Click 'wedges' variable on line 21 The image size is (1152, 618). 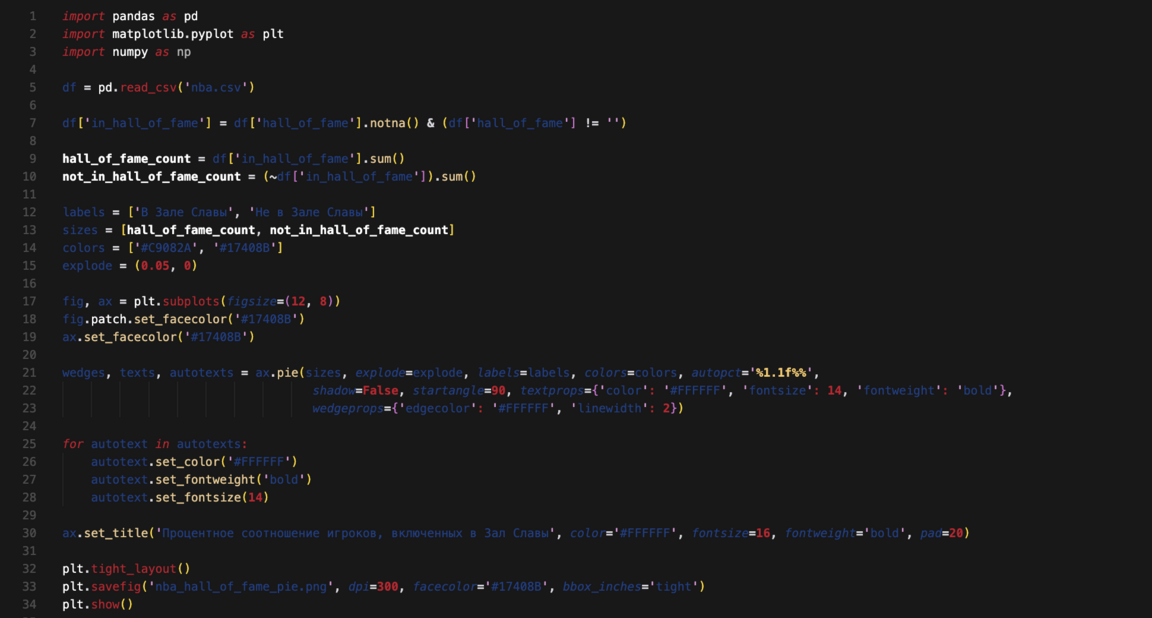pyautogui.click(x=84, y=373)
